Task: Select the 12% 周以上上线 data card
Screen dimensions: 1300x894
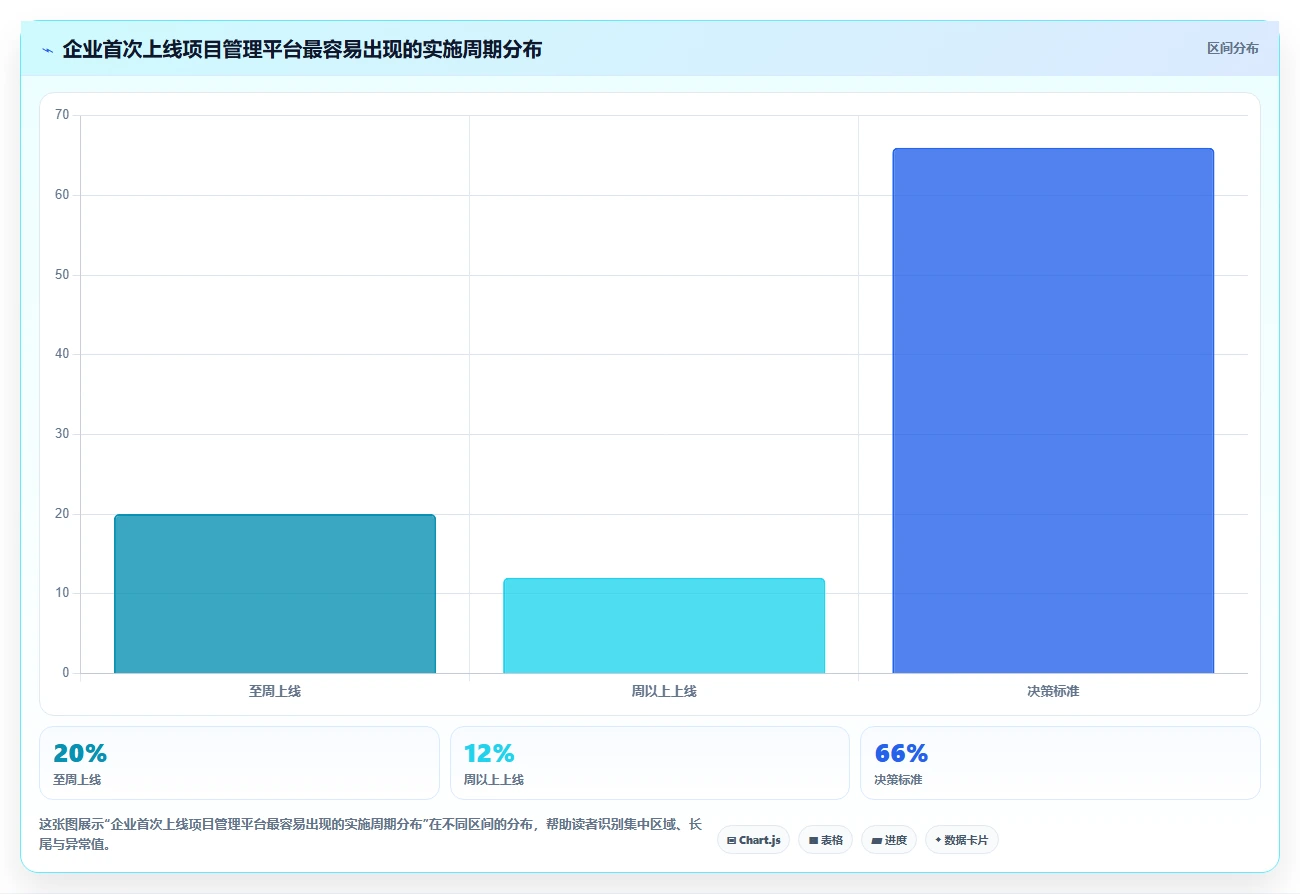Action: click(650, 763)
